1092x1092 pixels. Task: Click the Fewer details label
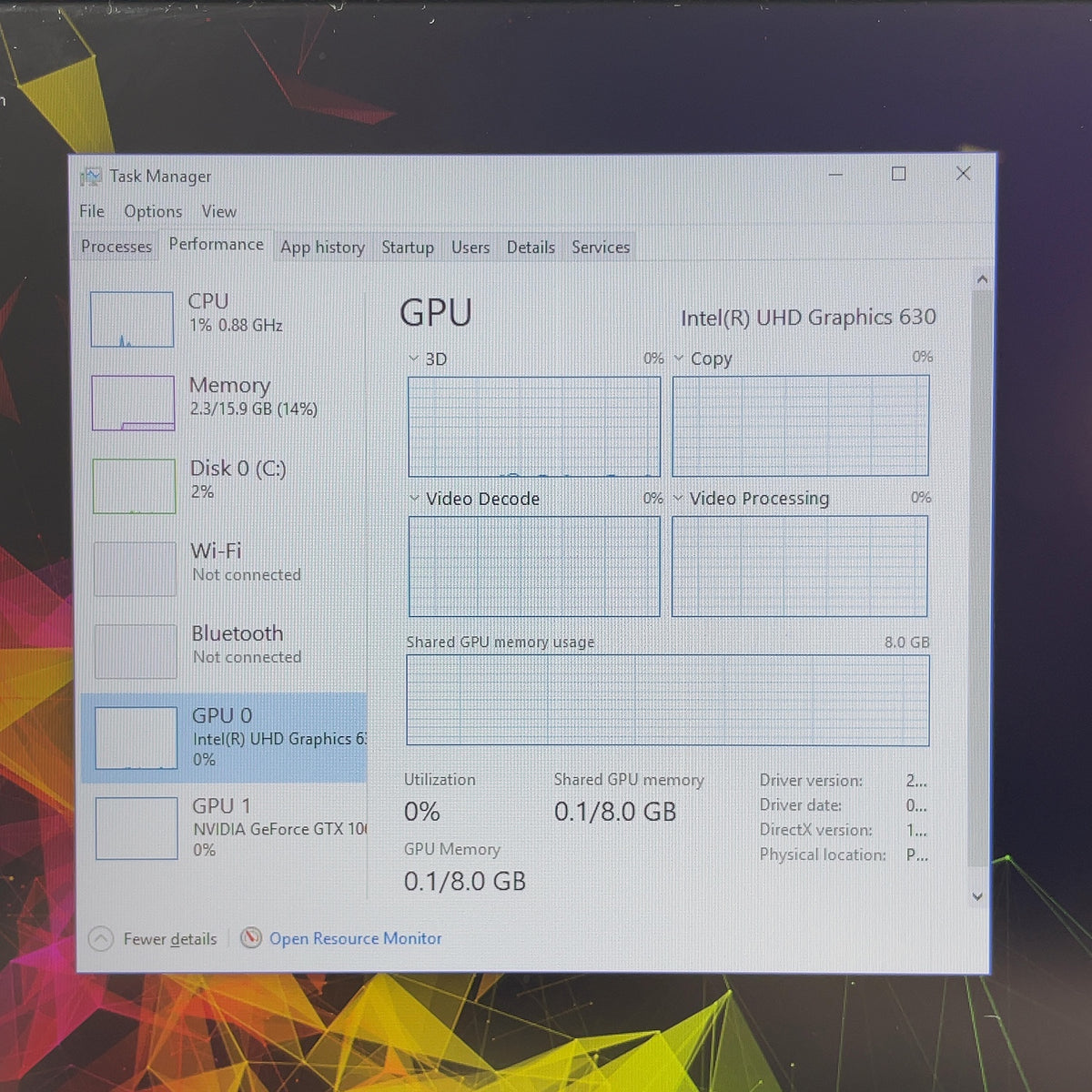pos(170,939)
